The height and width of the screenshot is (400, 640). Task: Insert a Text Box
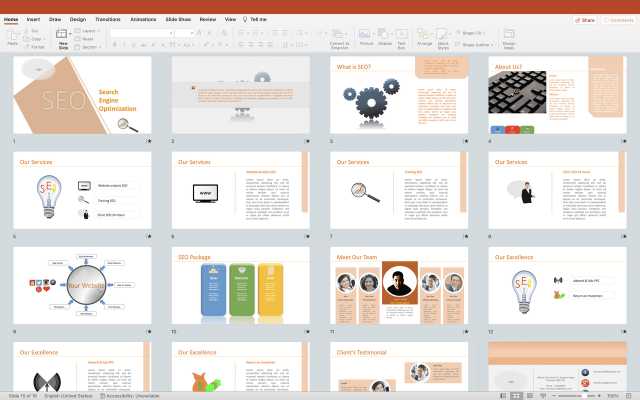(403, 36)
